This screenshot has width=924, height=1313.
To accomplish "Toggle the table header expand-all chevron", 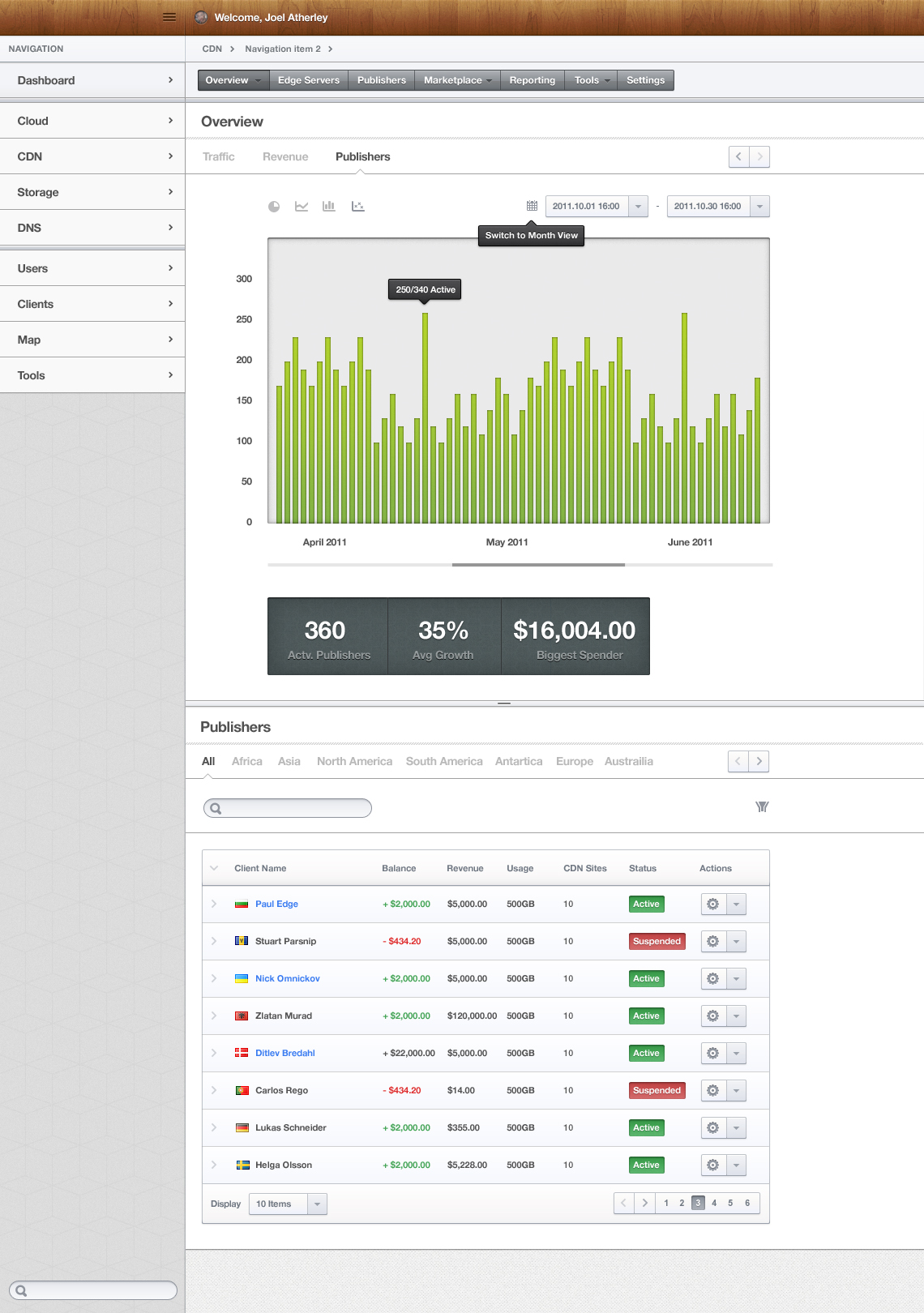I will (214, 868).
